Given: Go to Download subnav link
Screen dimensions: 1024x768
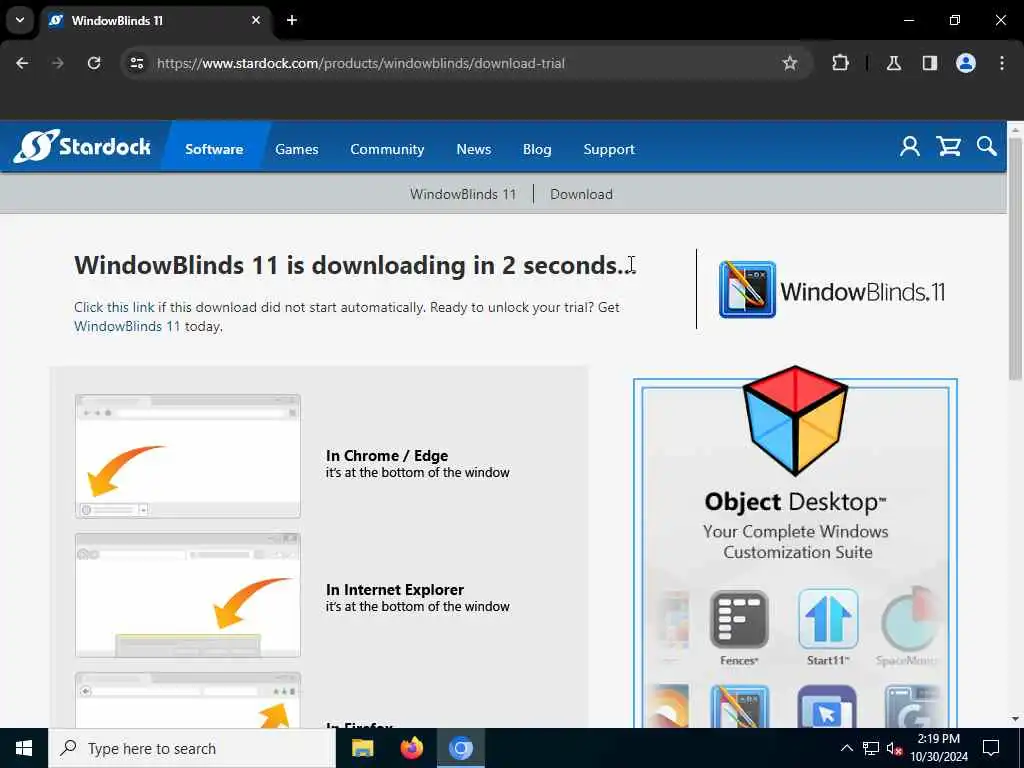Looking at the screenshot, I should tap(581, 194).
